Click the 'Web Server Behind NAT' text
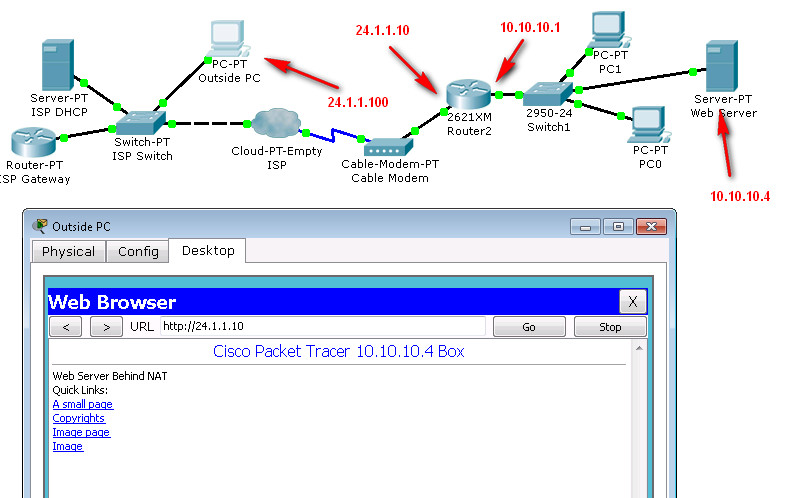Screen dimensions: 803x498 click(x=110, y=376)
